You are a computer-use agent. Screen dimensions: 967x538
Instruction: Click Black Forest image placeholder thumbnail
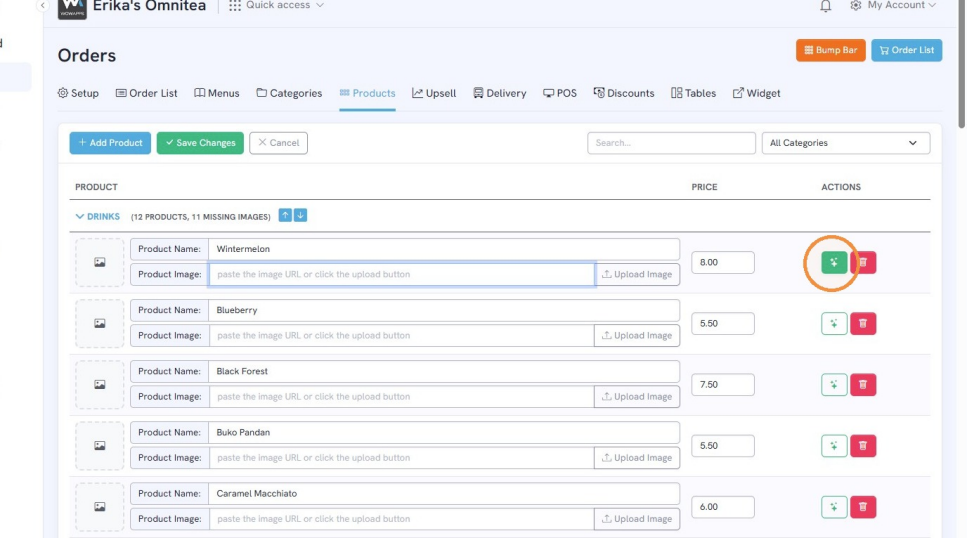point(99,384)
